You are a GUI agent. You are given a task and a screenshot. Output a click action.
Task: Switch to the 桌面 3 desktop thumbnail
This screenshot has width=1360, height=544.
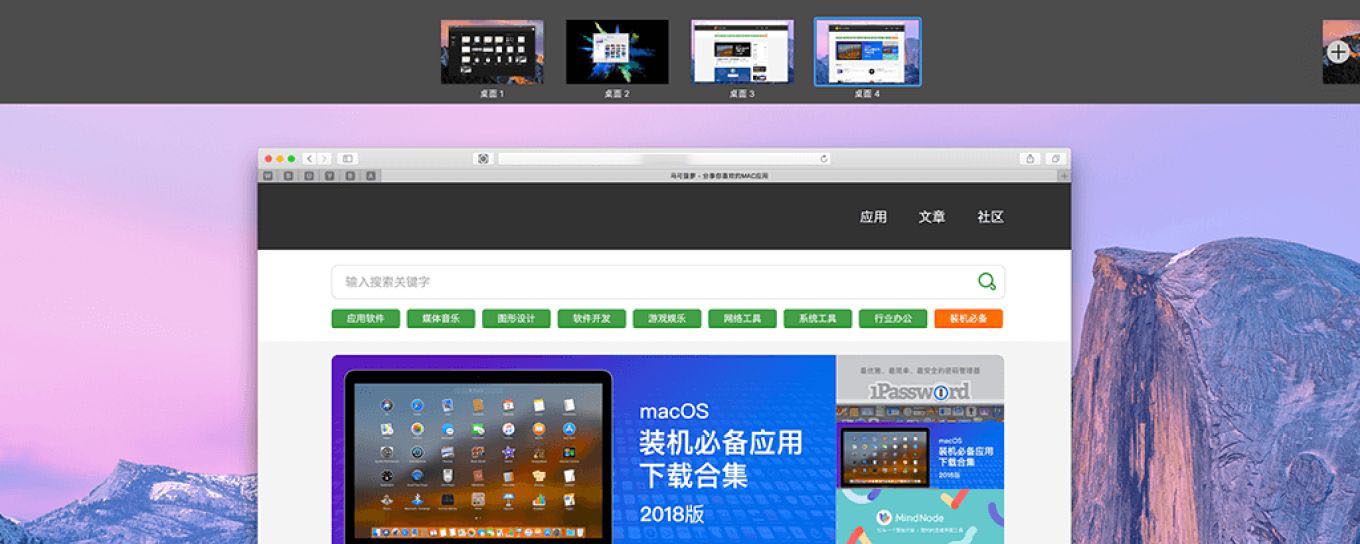coord(742,52)
